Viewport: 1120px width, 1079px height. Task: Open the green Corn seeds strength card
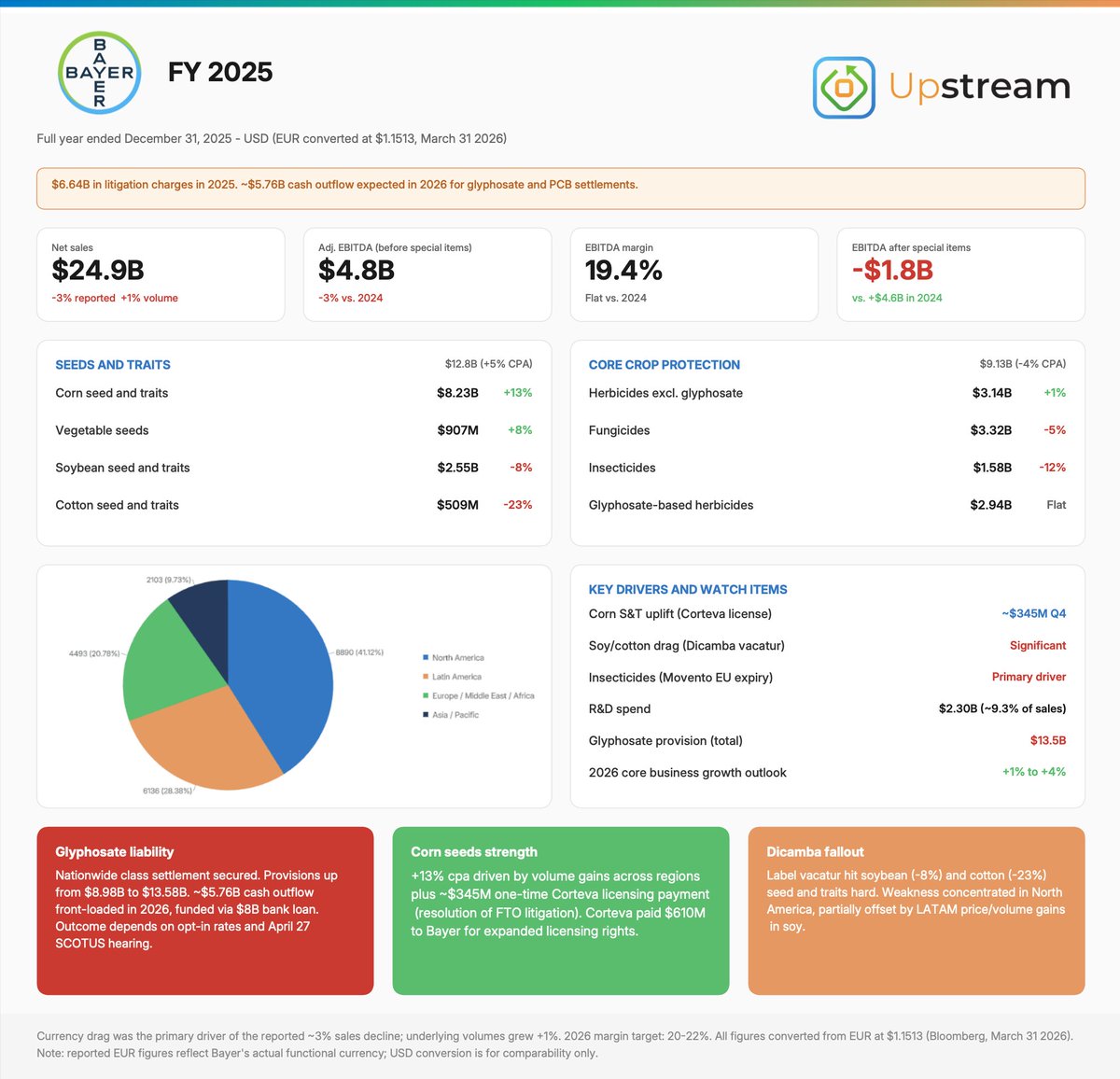pos(561,911)
